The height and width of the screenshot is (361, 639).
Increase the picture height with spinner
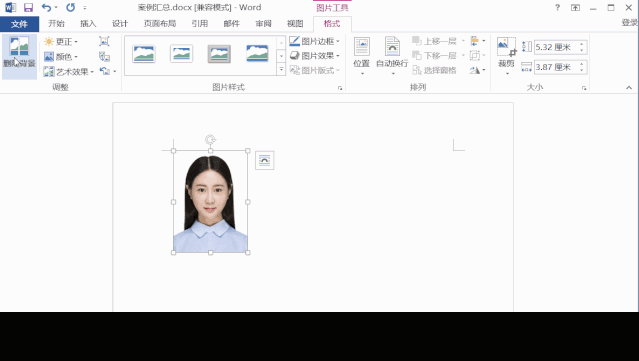click(582, 44)
